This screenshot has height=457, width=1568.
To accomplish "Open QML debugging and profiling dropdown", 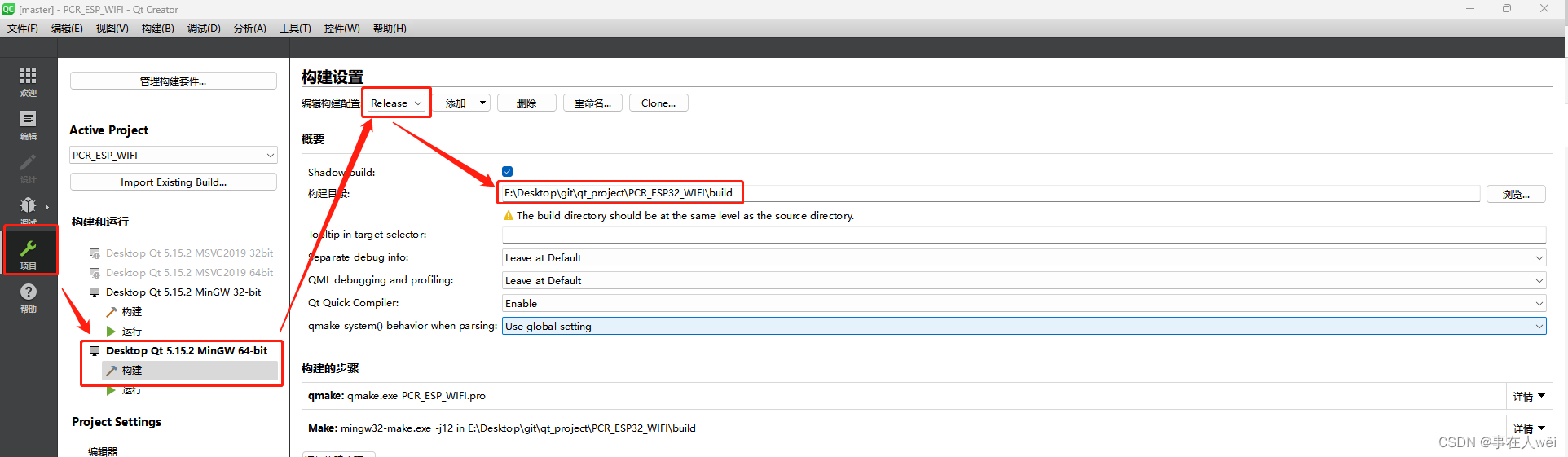I will pos(1024,281).
